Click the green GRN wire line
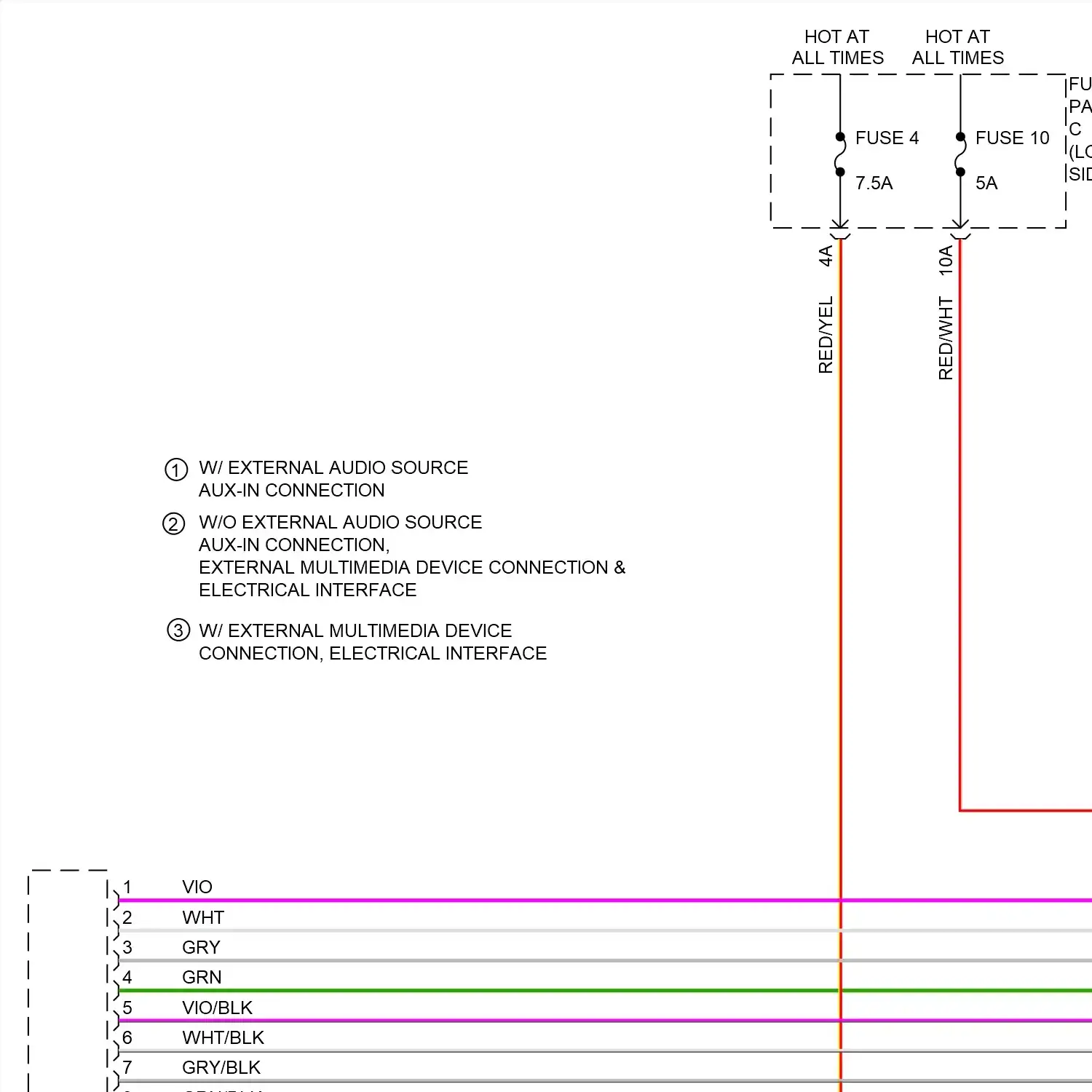 click(x=604, y=991)
